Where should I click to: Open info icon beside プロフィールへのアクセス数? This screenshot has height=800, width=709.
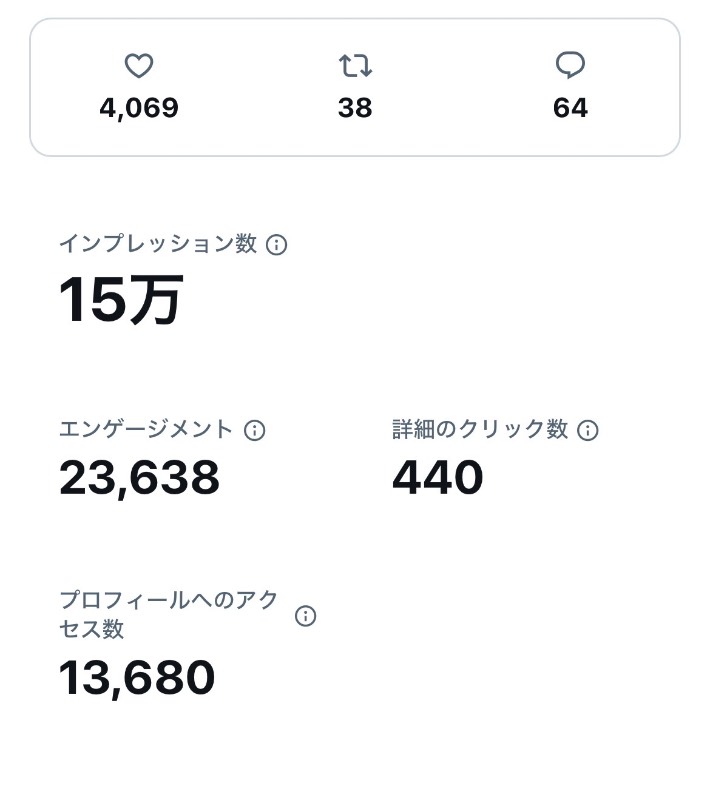(306, 616)
